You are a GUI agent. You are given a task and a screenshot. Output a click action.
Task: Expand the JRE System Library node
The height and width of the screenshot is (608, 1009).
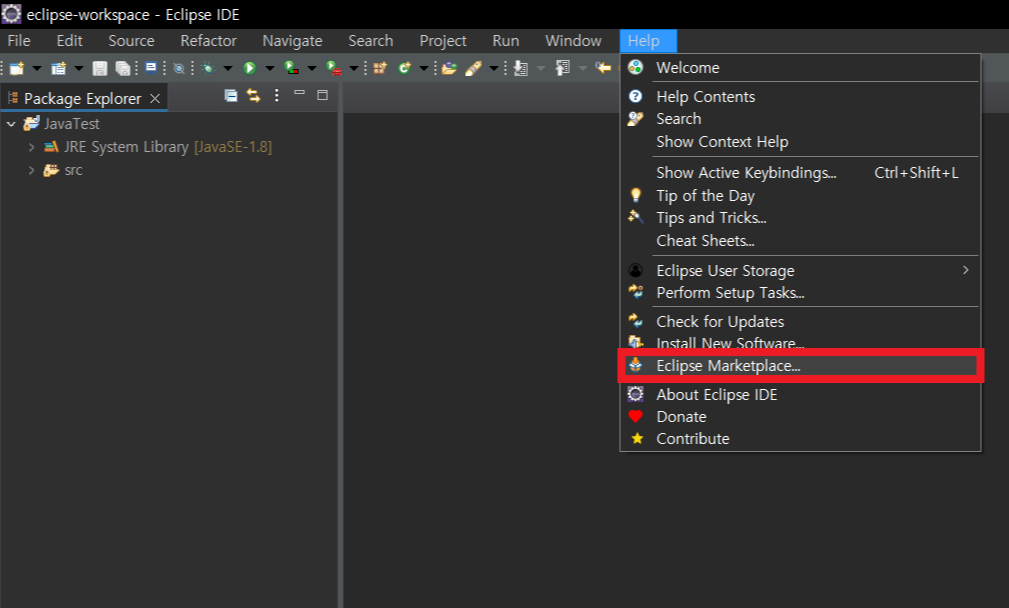[31, 147]
